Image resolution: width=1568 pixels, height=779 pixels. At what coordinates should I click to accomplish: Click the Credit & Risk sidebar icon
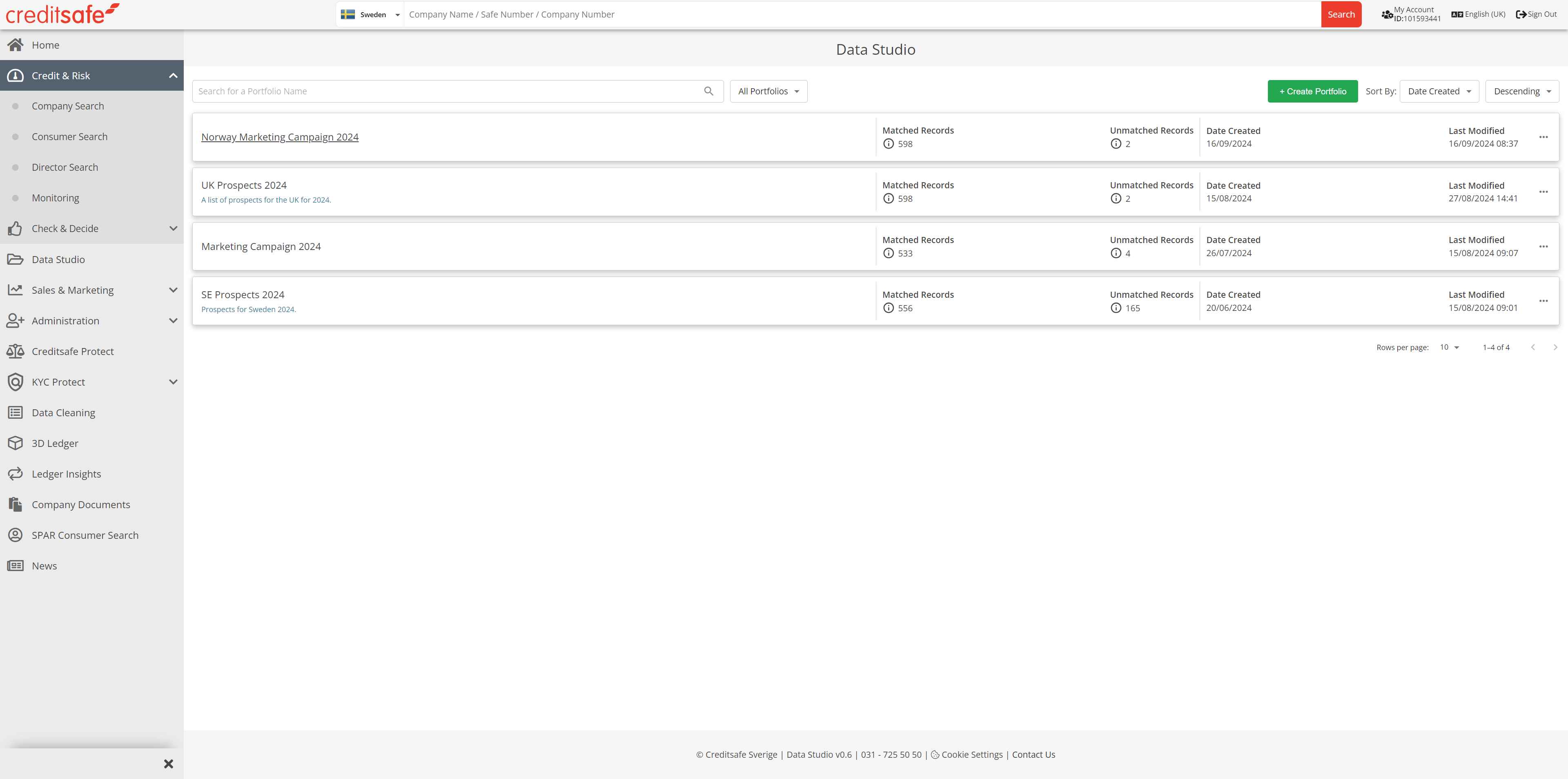pyautogui.click(x=15, y=75)
